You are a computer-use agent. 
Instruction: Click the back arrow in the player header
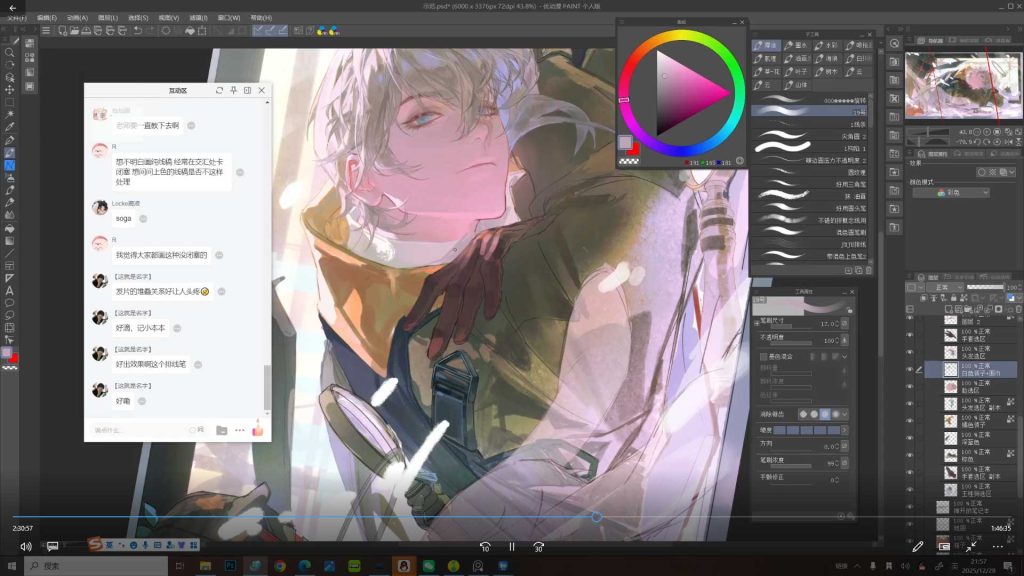tap(12, 8)
